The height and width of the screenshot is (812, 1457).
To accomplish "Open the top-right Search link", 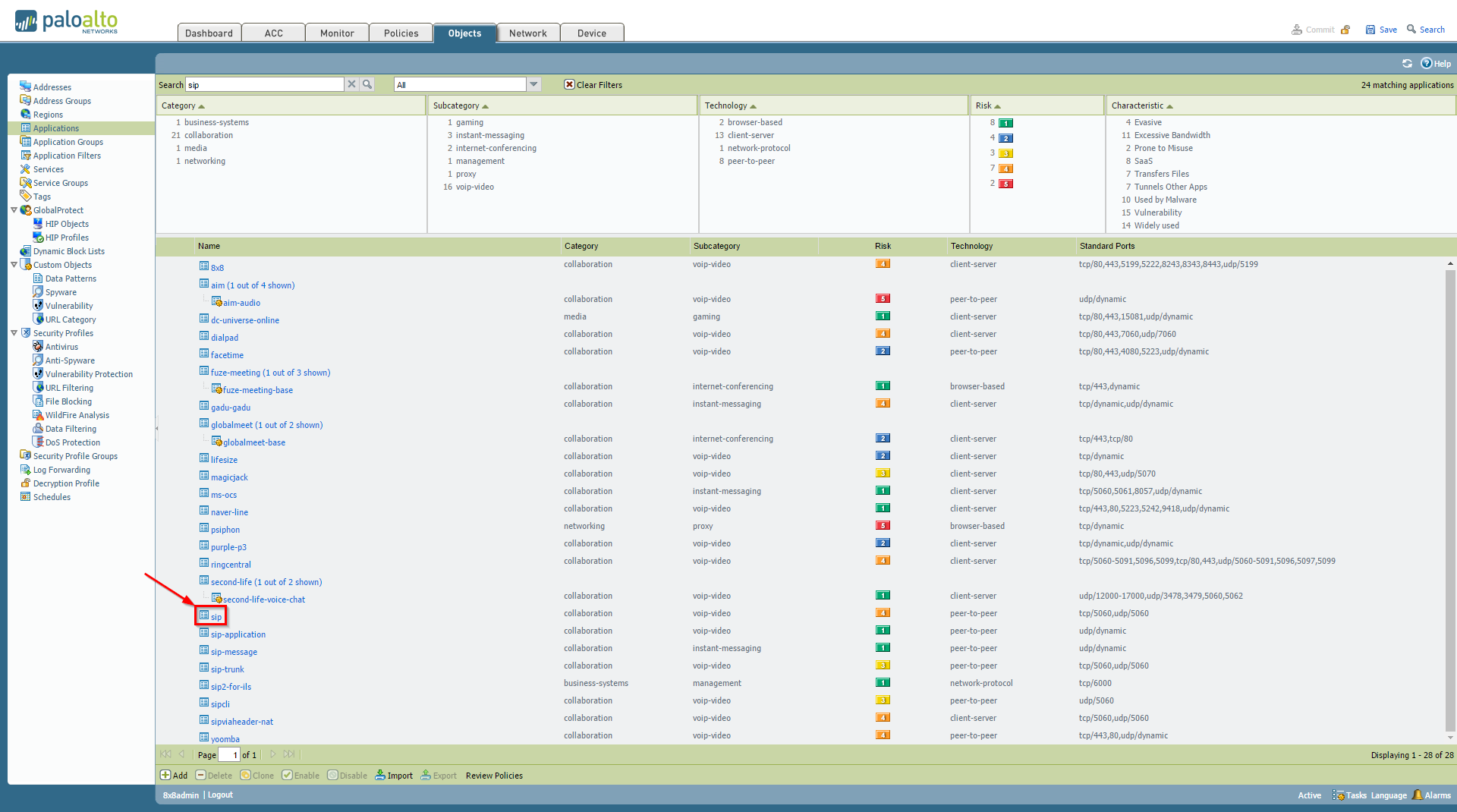I will tap(1425, 30).
